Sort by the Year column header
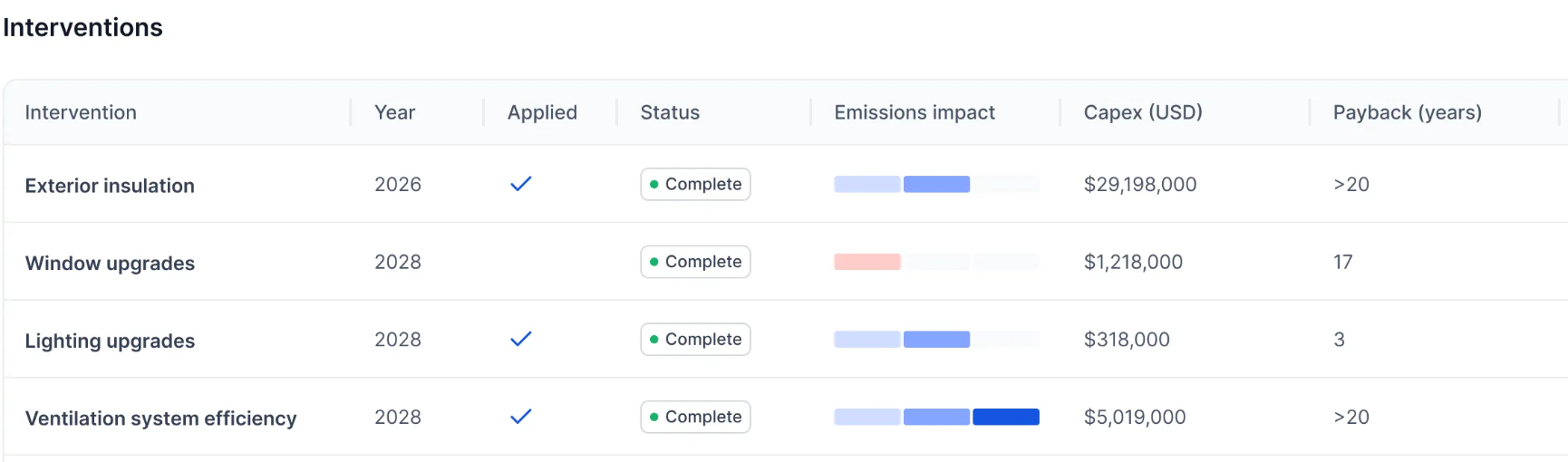Viewport: 1568px width, 462px height. tap(394, 112)
